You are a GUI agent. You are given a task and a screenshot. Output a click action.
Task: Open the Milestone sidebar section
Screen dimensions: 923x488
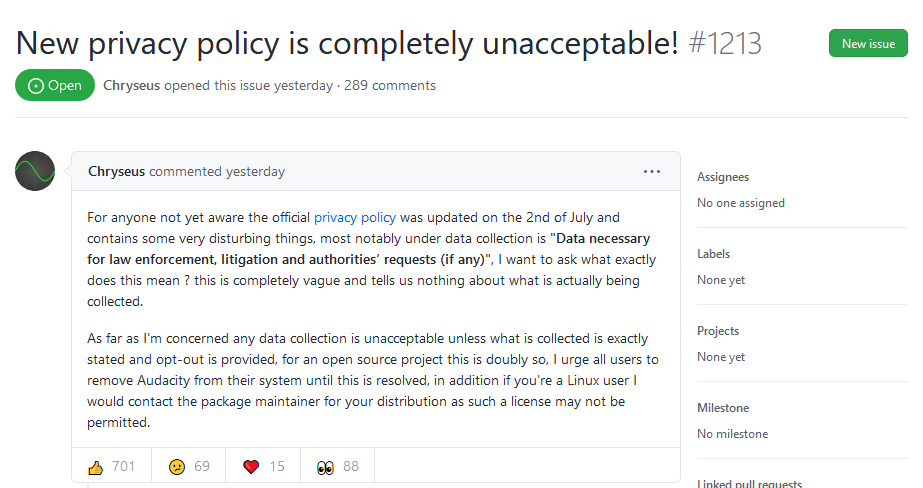[x=723, y=408]
